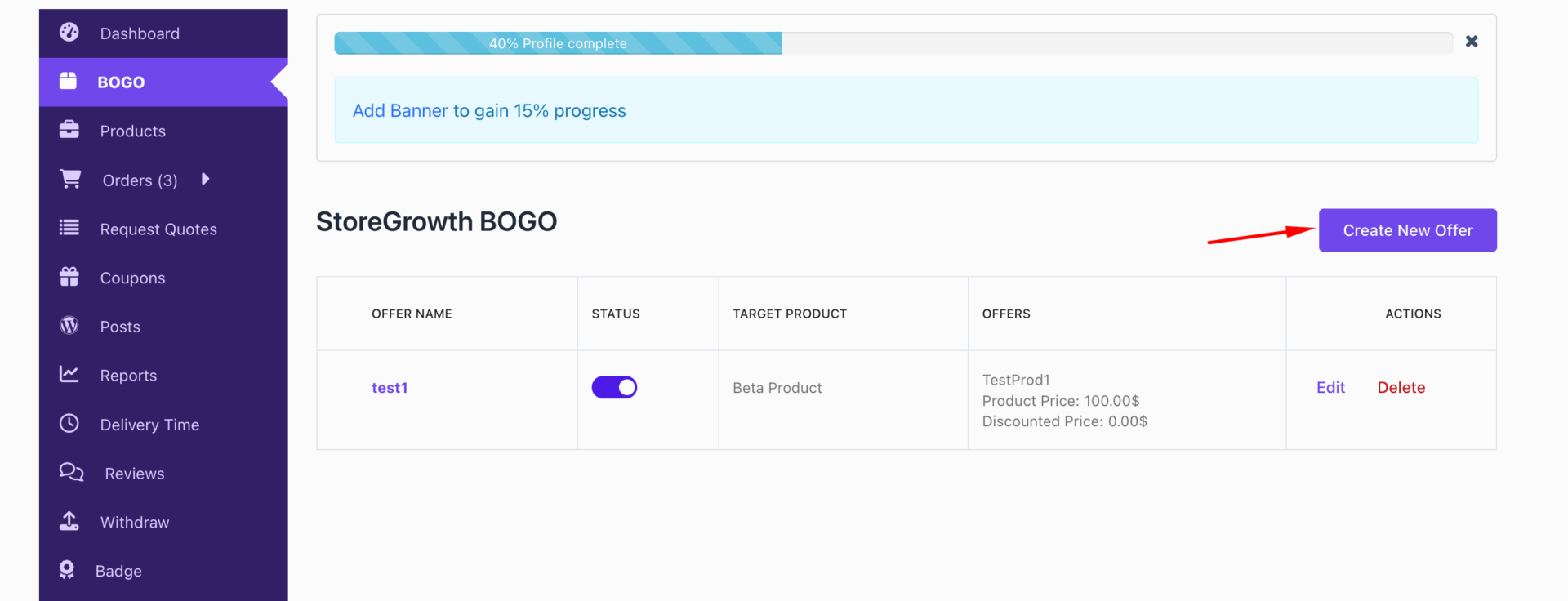Click the Products briefcase icon
The height and width of the screenshot is (601, 1568).
tap(69, 130)
